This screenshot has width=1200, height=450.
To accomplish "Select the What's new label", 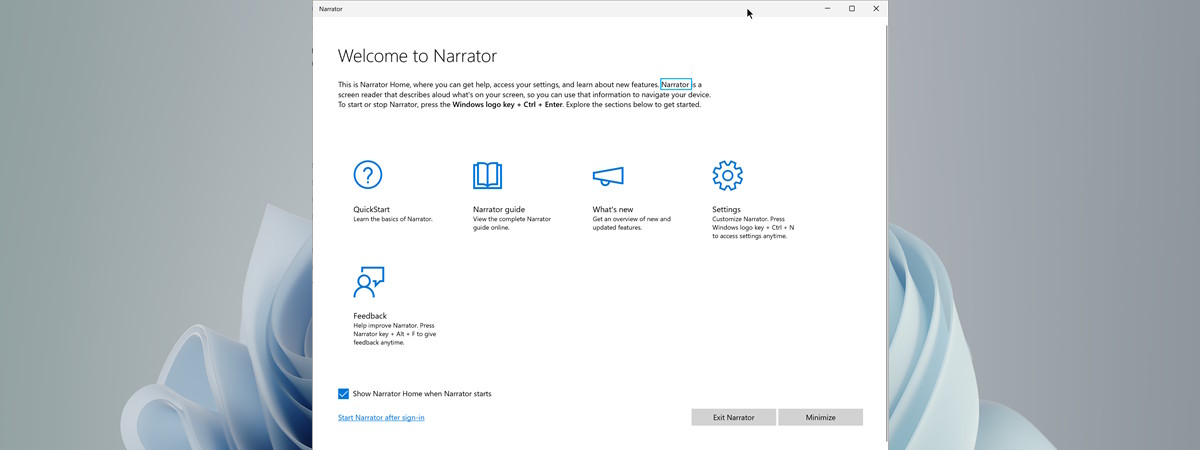I will click(x=612, y=209).
